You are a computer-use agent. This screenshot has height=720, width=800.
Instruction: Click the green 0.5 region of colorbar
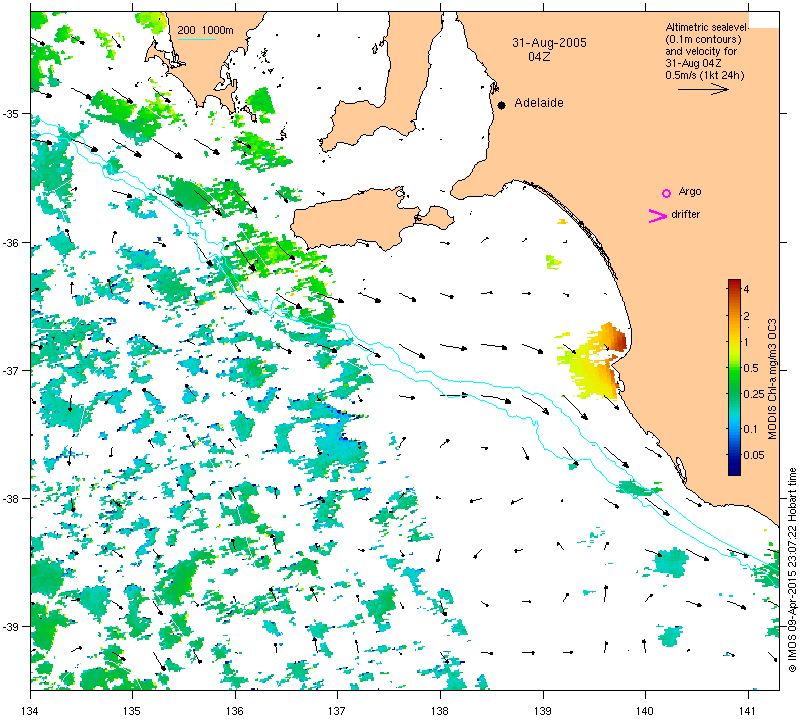coord(734,368)
